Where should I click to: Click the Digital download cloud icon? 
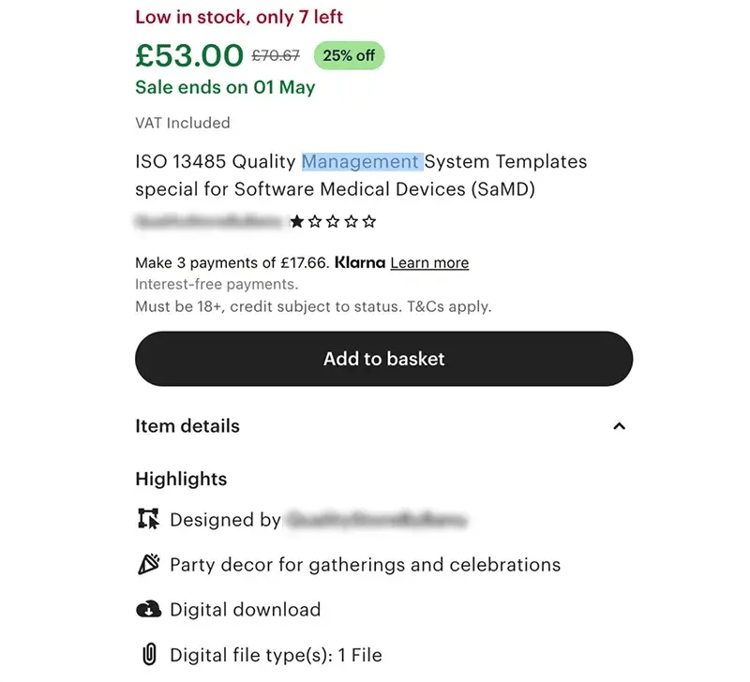tap(148, 609)
